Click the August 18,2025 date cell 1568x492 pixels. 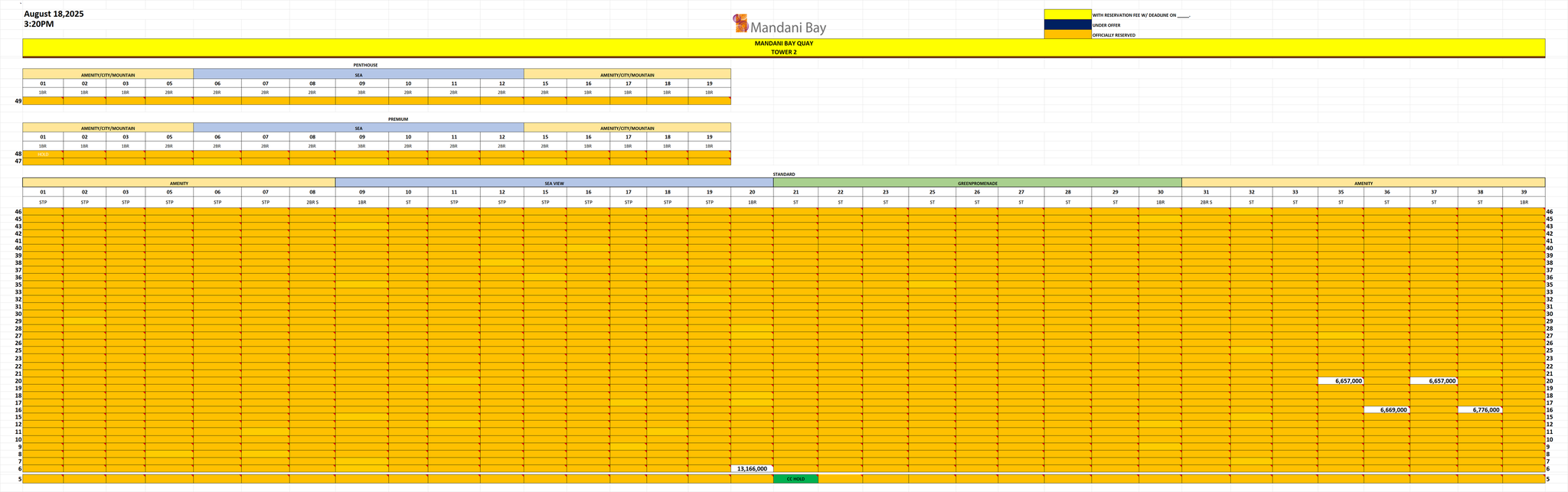(54, 14)
